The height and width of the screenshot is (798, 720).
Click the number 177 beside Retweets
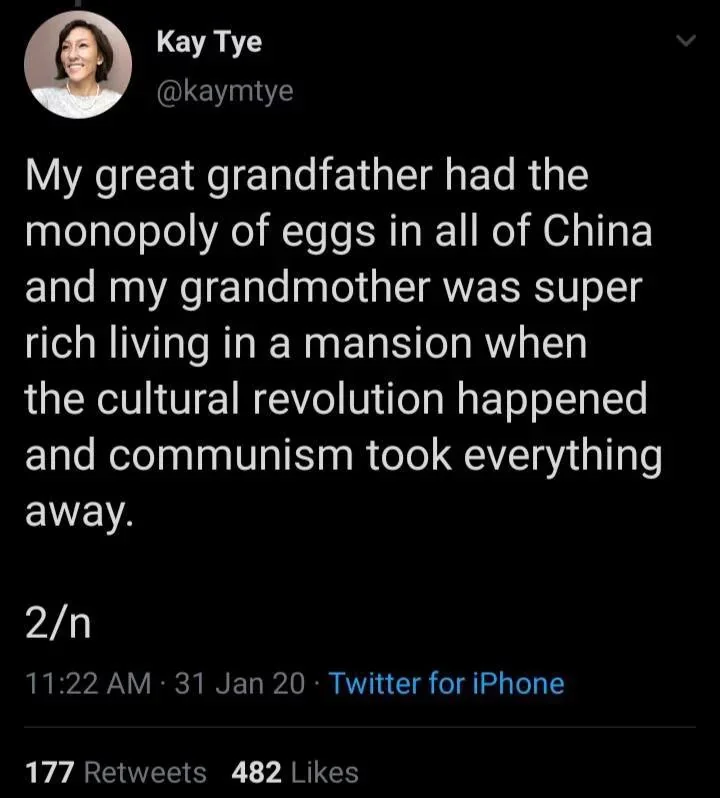point(50,772)
